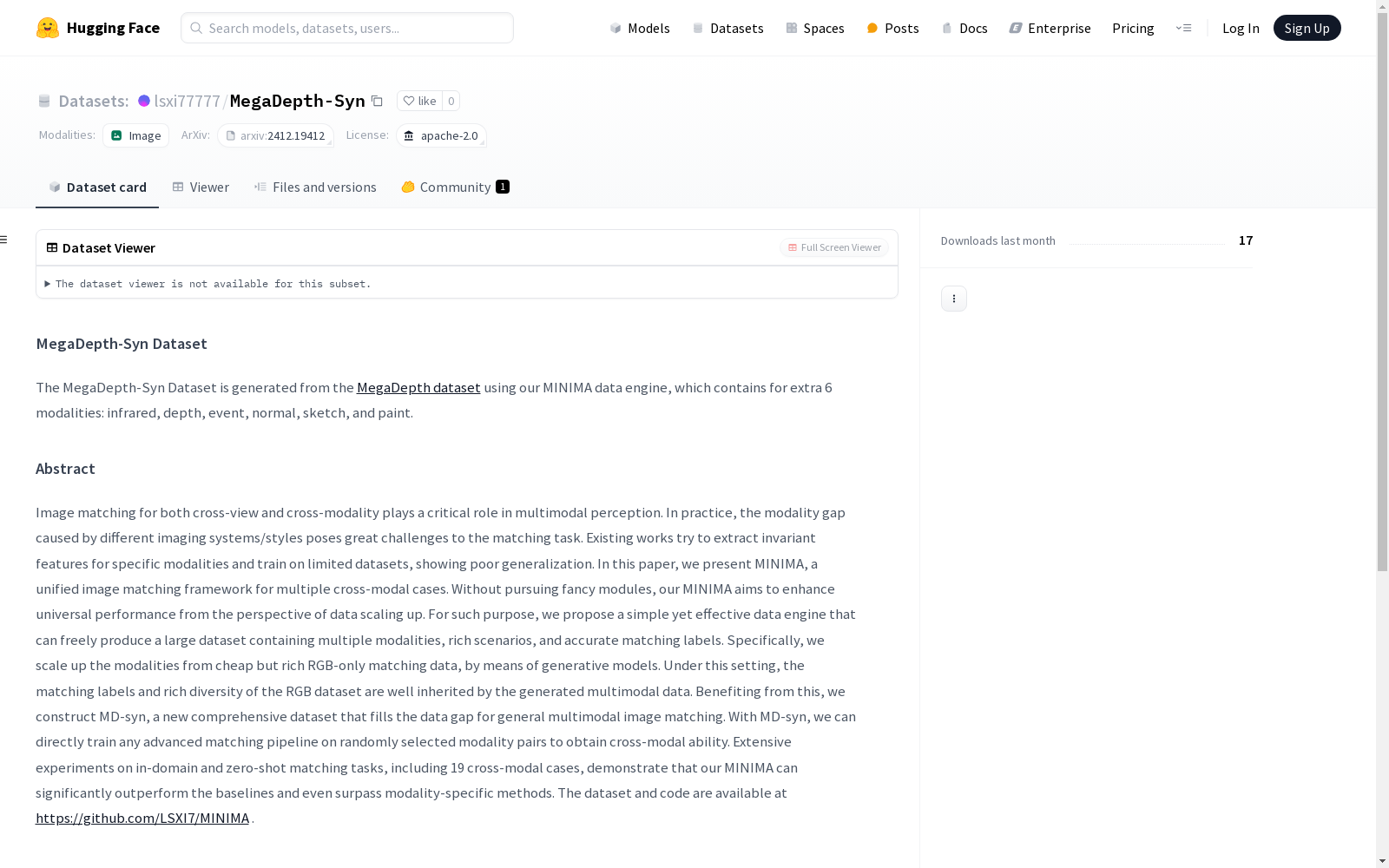This screenshot has height=868, width=1389.
Task: Go to the Pricing page
Action: pos(1133,28)
